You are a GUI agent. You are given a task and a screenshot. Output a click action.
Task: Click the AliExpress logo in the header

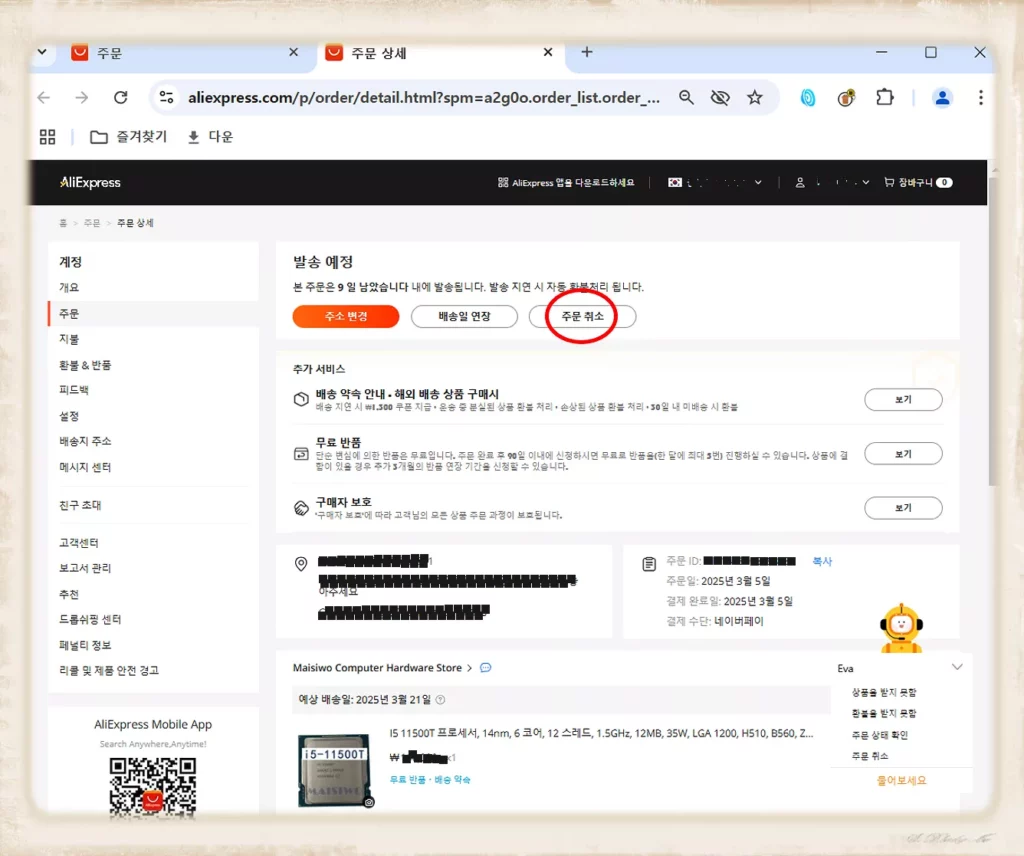tap(89, 182)
